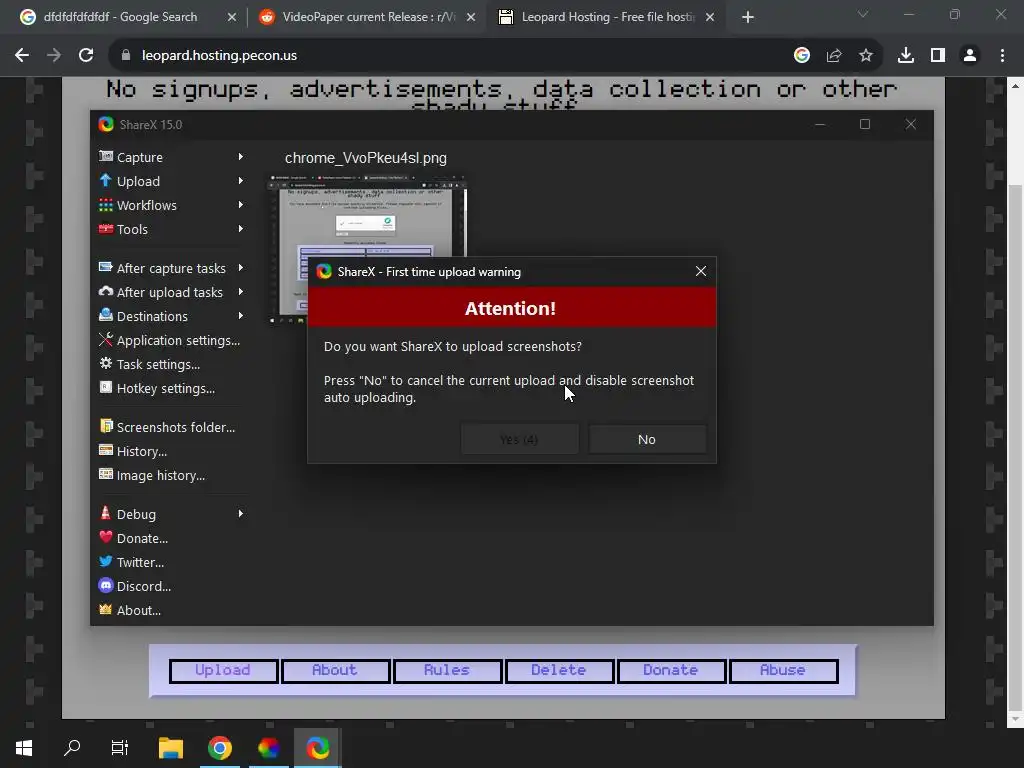This screenshot has height=768, width=1024.
Task: Close the First time upload warning dialog
Action: pyautogui.click(x=701, y=271)
